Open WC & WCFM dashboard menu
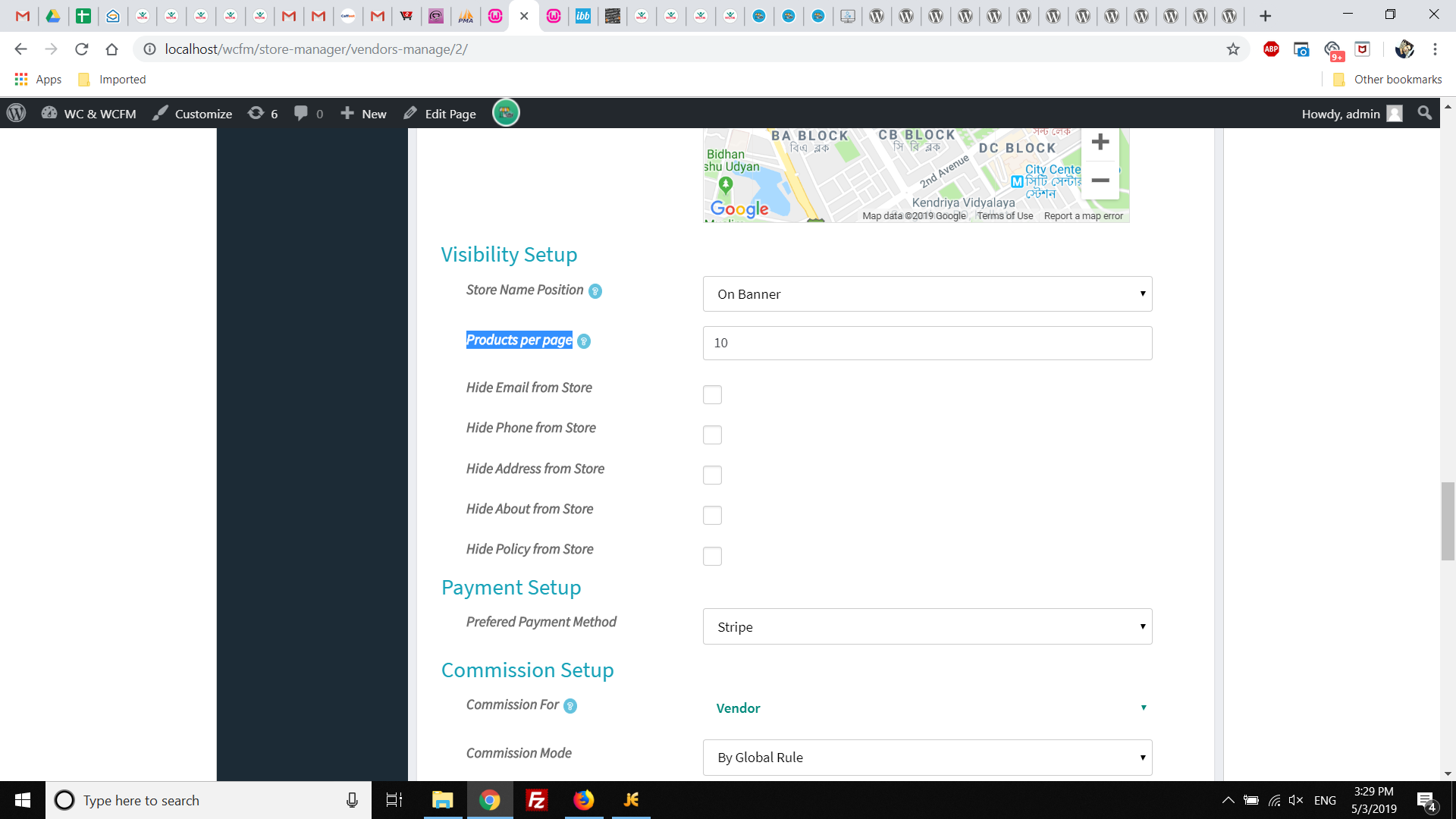This screenshot has width=1456, height=819. pyautogui.click(x=89, y=113)
